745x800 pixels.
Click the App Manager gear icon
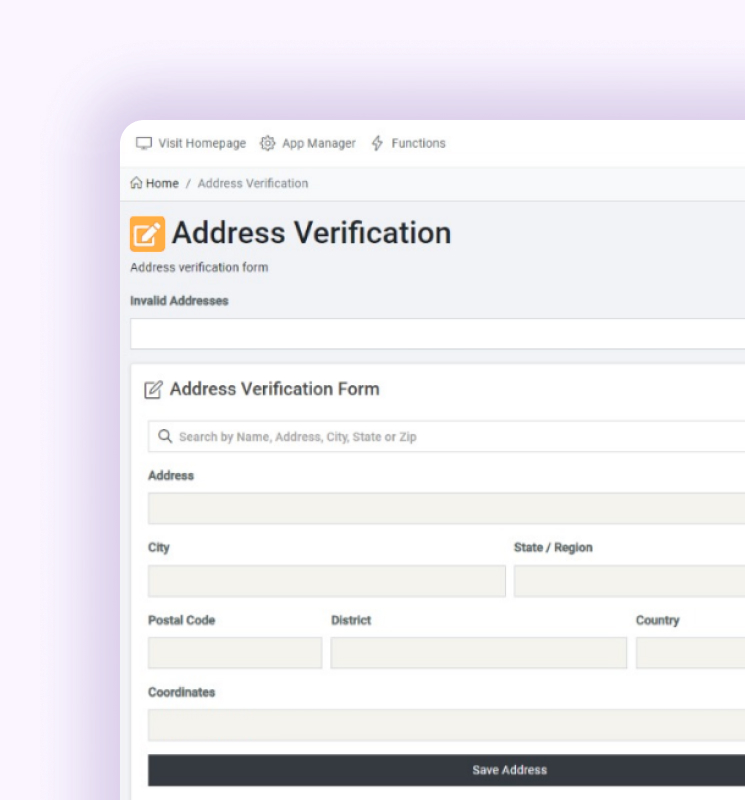coord(267,143)
